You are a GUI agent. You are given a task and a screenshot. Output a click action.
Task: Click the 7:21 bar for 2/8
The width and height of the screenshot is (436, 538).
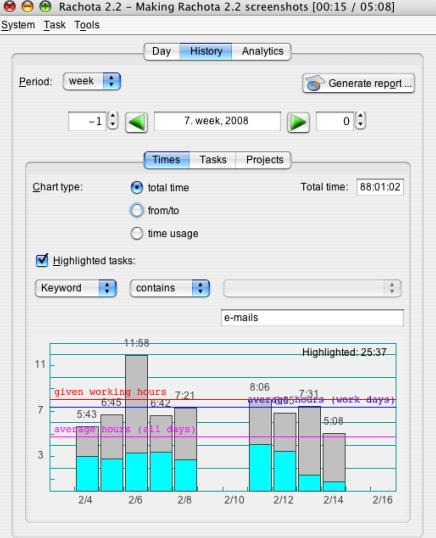point(186,449)
